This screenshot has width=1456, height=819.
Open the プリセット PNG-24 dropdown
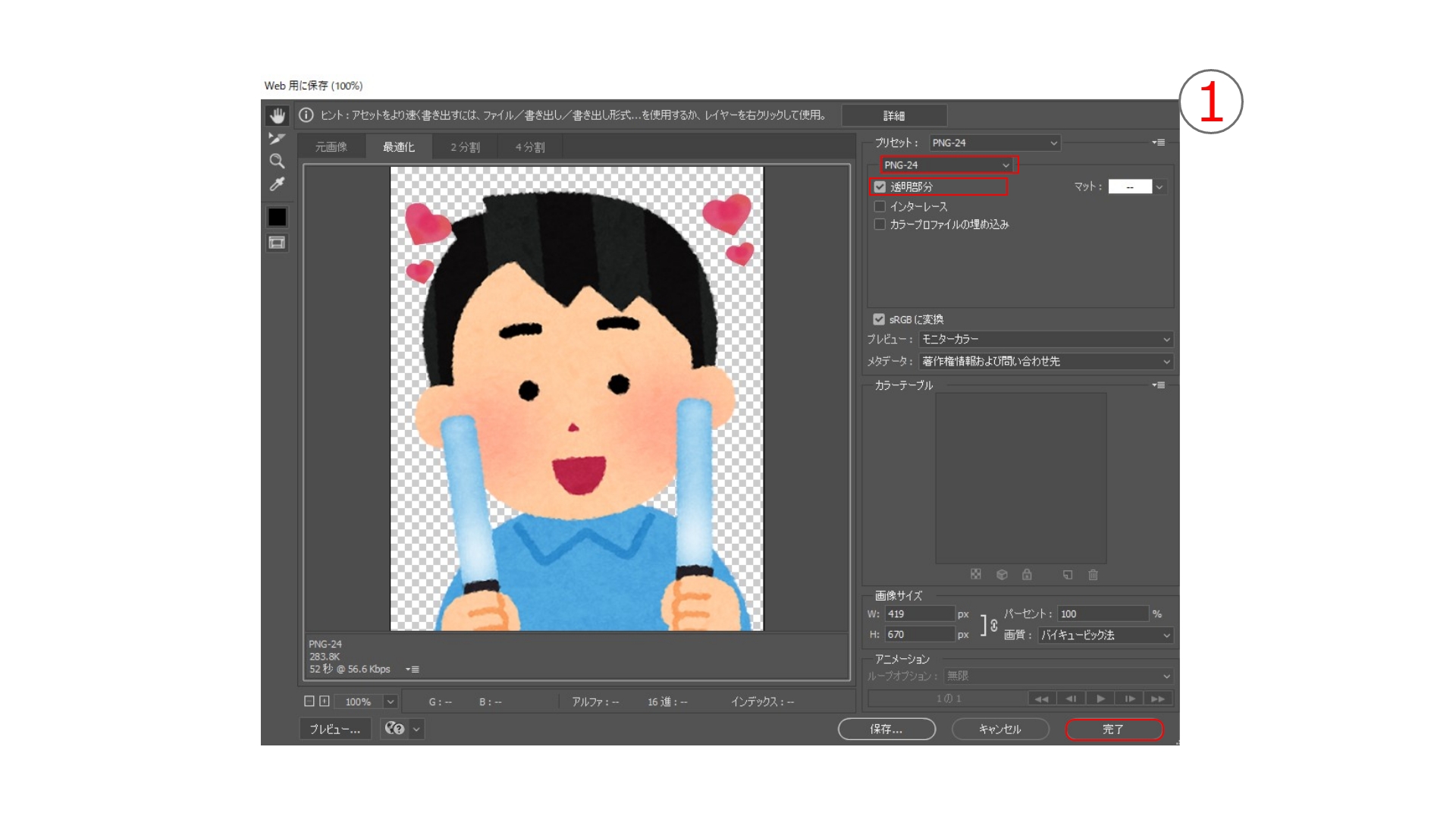[x=994, y=143]
